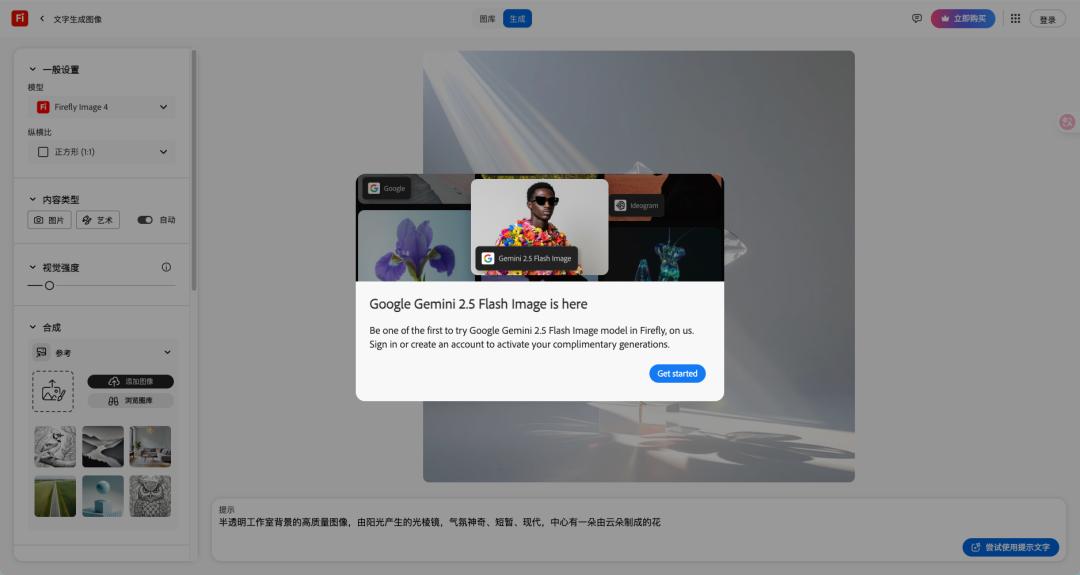Image resolution: width=1080 pixels, height=575 pixels.
Task: Switch to the 生成 tab
Action: [517, 19]
